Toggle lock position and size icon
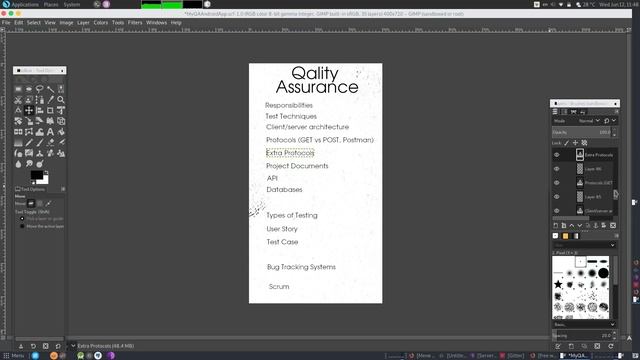 pos(576,143)
